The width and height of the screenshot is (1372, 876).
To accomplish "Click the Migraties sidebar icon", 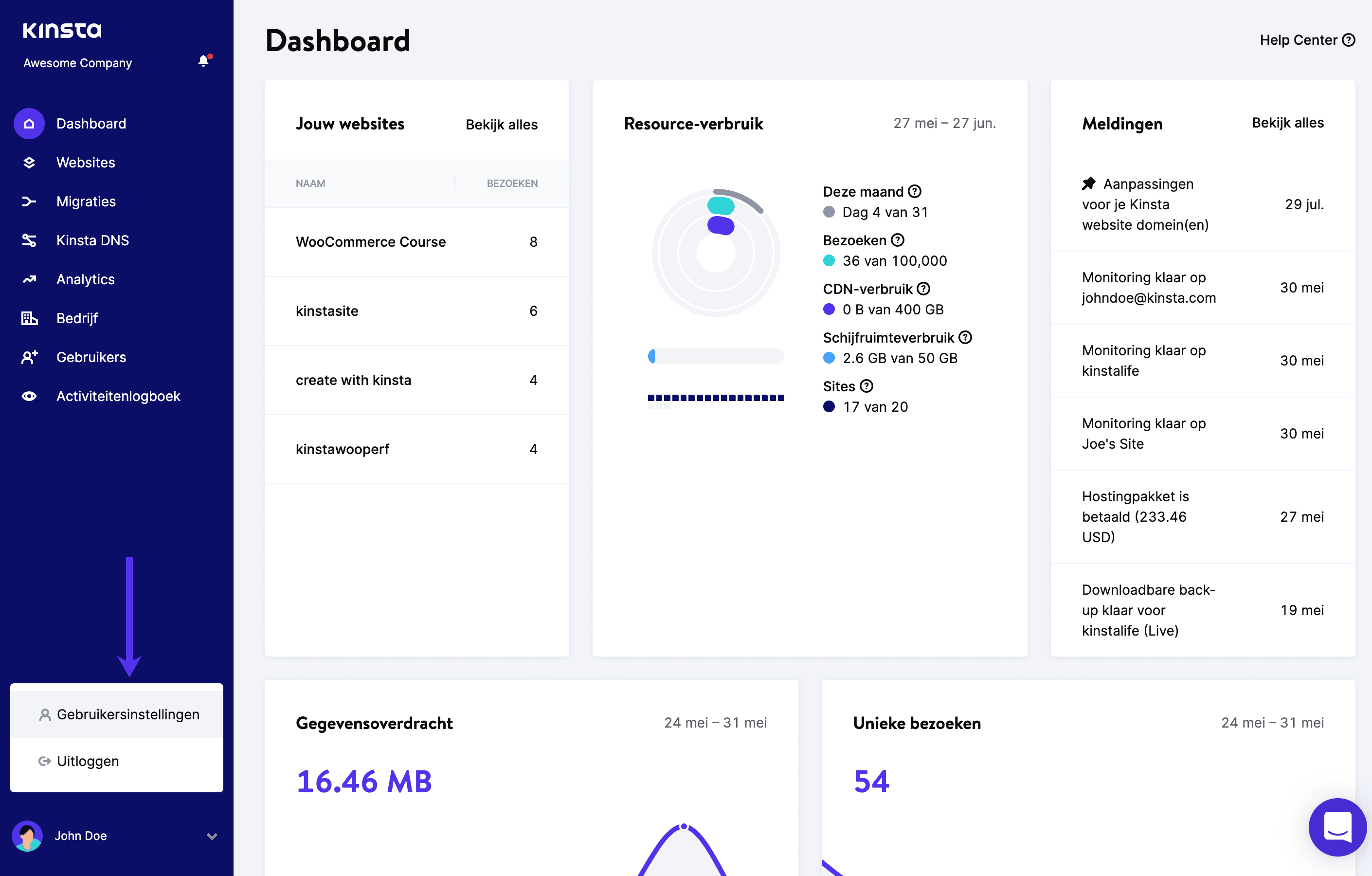I will click(x=28, y=201).
